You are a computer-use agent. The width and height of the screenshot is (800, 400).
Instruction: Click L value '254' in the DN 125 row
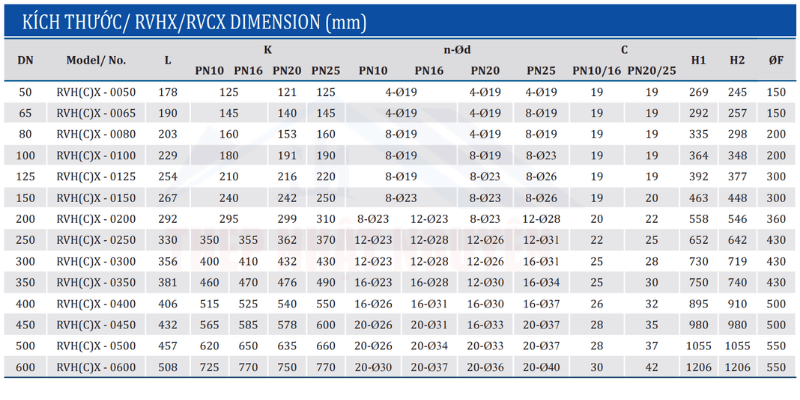(168, 177)
